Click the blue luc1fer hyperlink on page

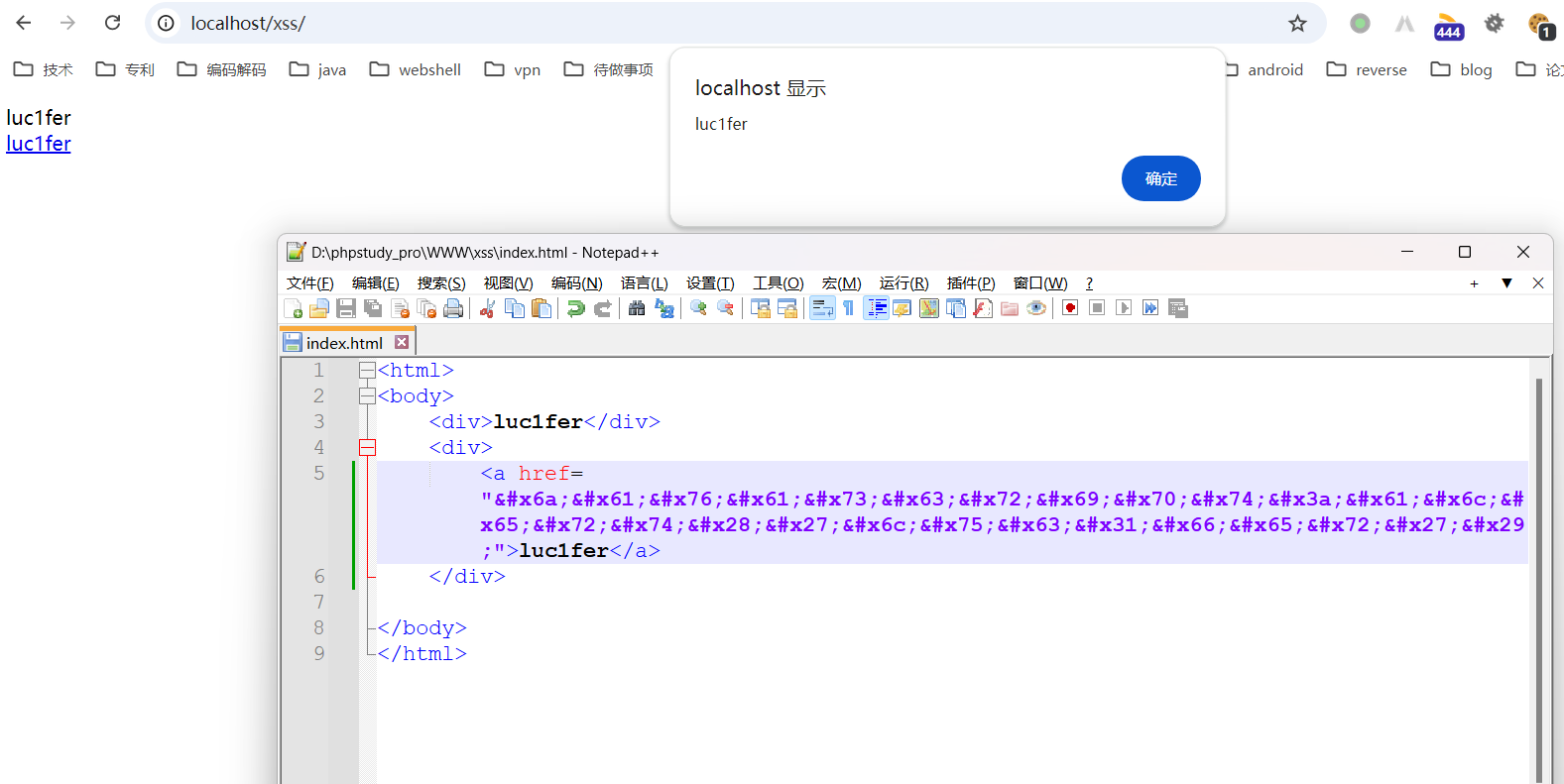39,144
